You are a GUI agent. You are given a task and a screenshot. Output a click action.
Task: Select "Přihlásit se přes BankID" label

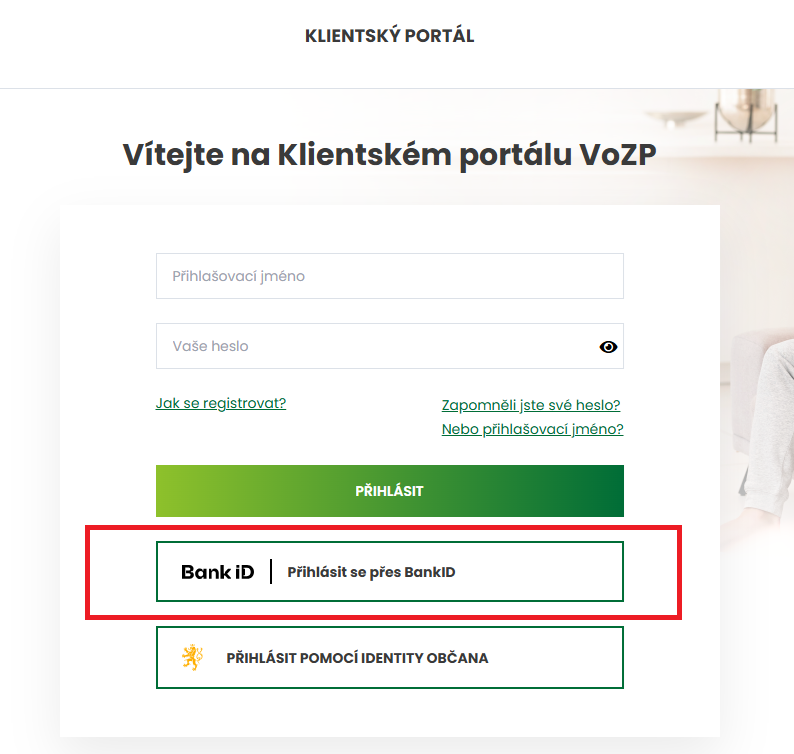[371, 573]
